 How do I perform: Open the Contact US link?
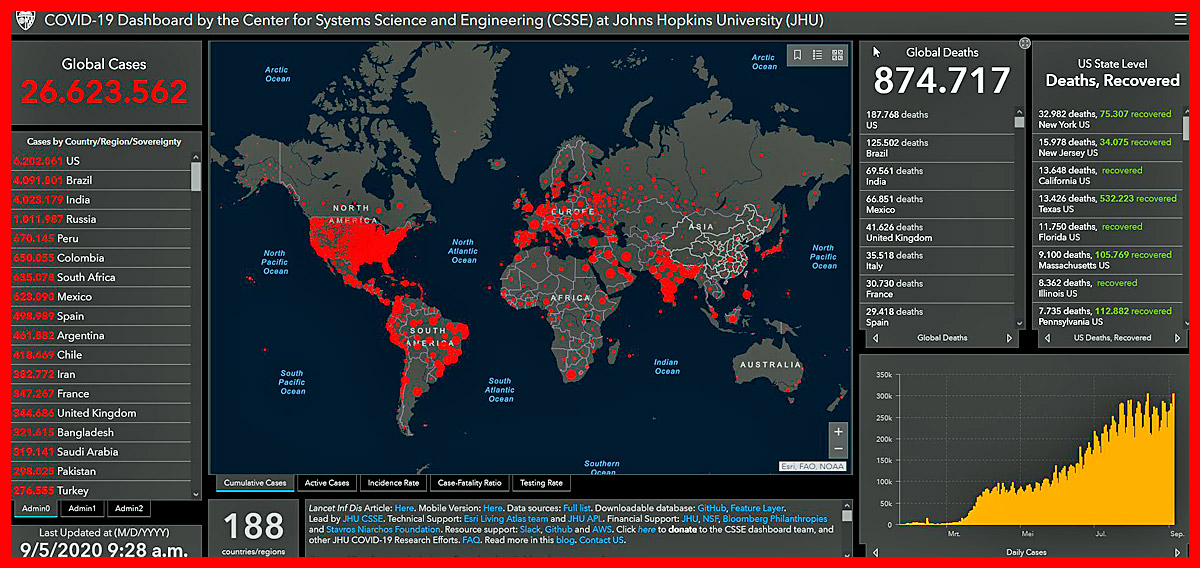(x=601, y=540)
